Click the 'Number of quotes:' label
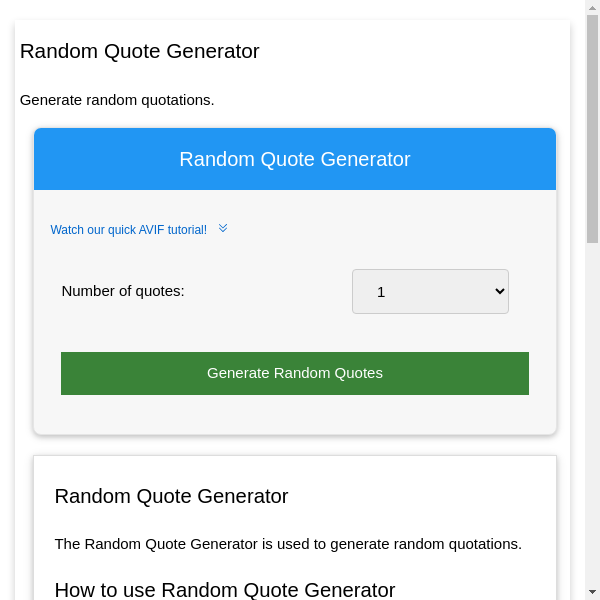 123,291
